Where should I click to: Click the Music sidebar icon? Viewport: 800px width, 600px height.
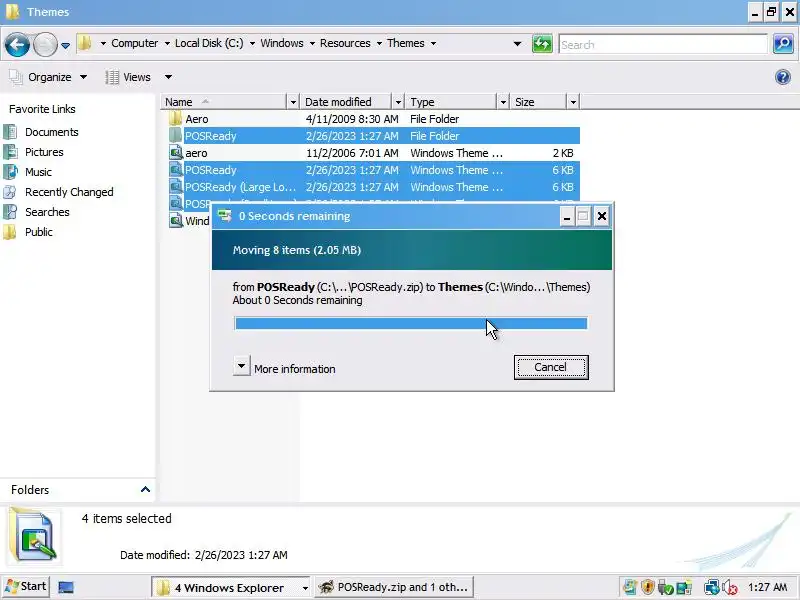(10, 172)
